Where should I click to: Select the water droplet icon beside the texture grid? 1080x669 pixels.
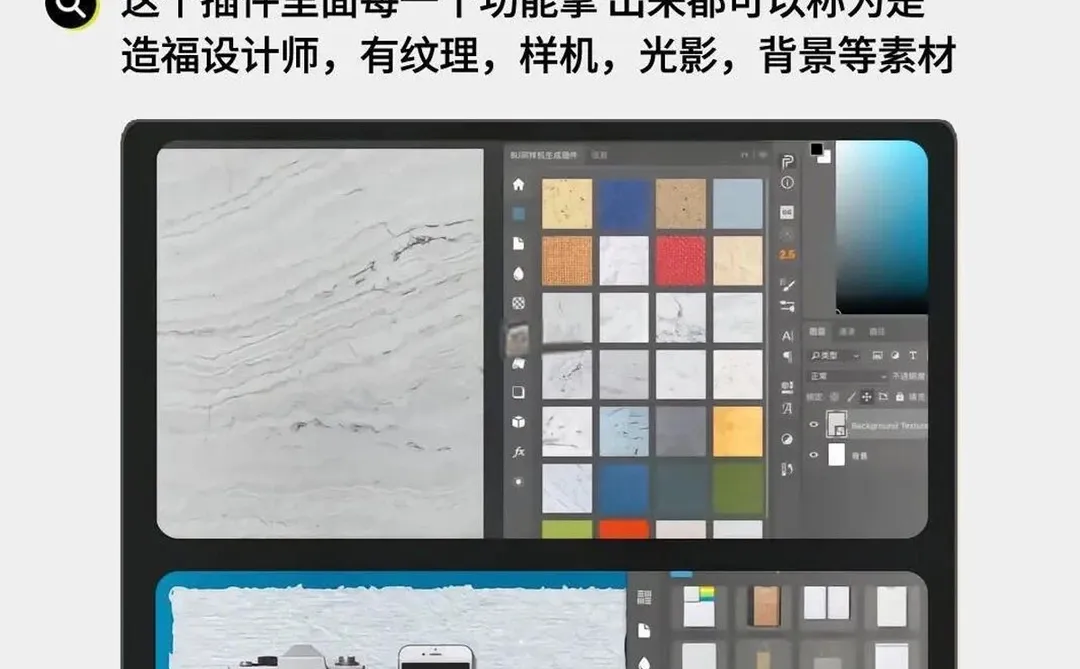click(519, 274)
